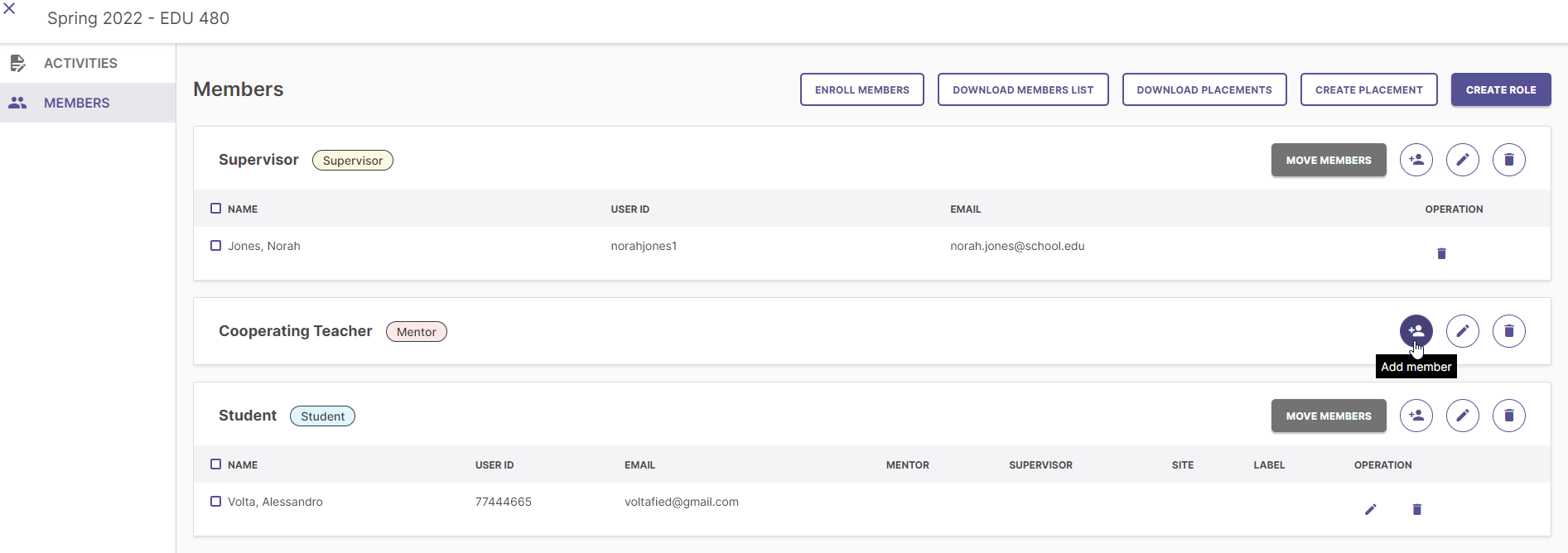Click the yellow Supervisor tag
1568x553 pixels.
point(353,160)
